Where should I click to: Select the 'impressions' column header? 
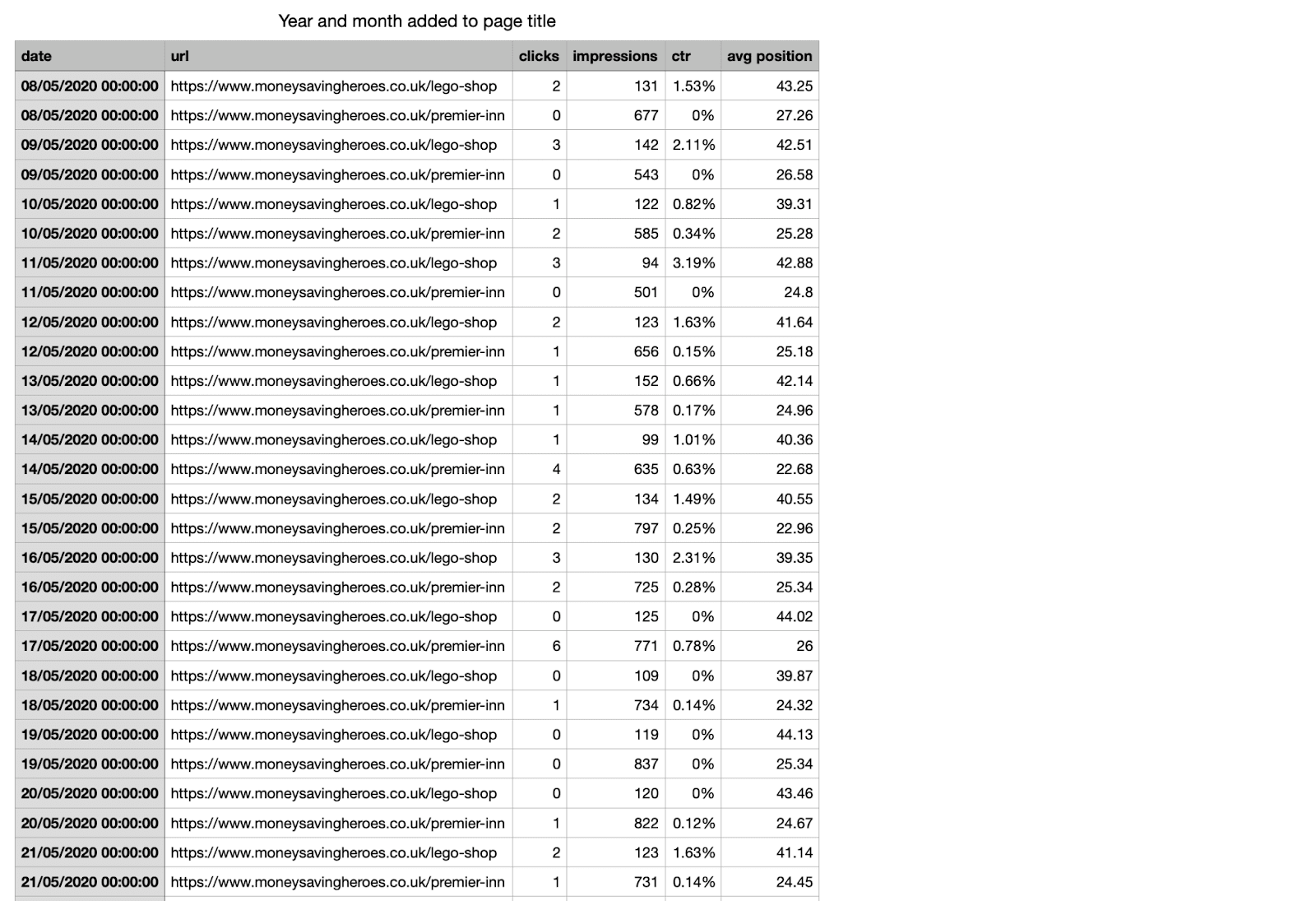click(x=615, y=56)
